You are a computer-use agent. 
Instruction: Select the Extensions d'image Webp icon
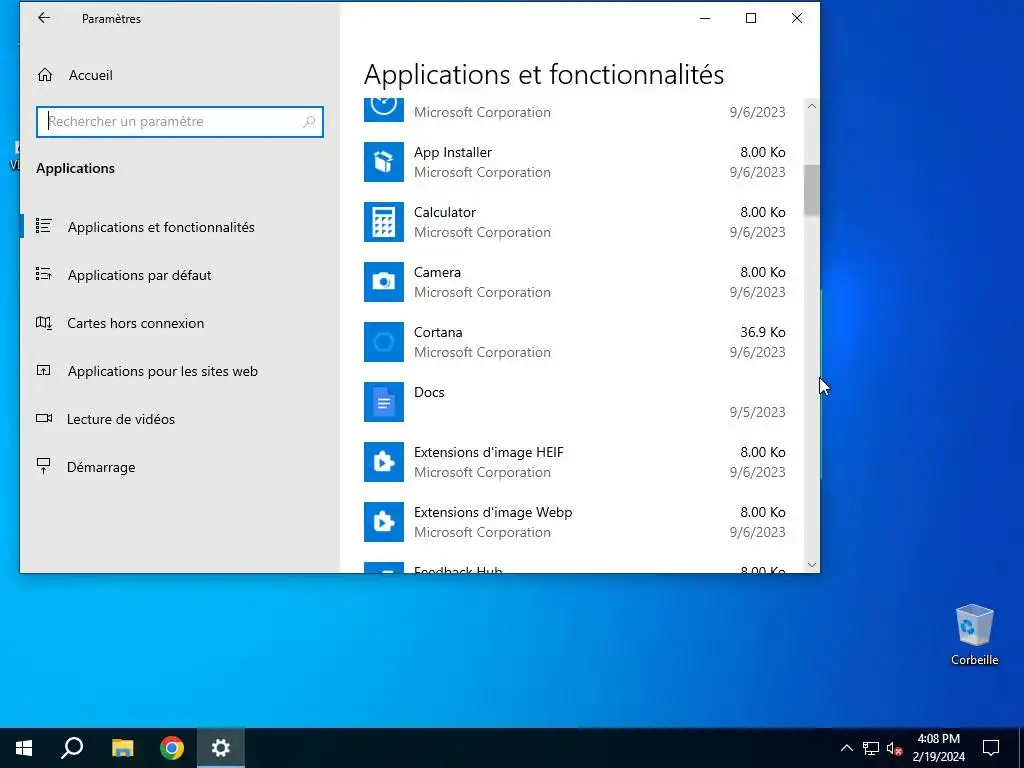point(384,522)
